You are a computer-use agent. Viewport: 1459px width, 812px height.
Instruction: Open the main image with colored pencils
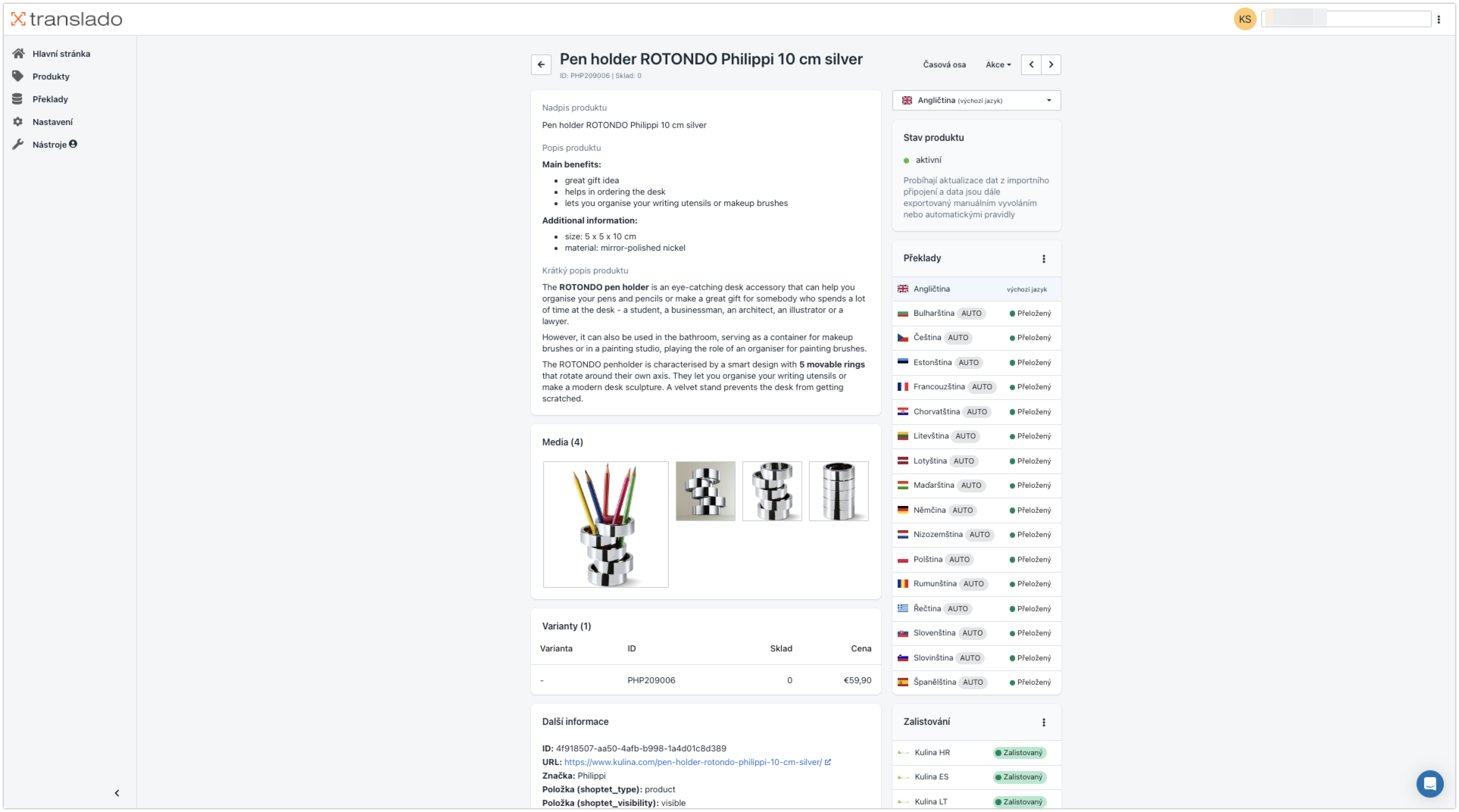click(x=606, y=524)
